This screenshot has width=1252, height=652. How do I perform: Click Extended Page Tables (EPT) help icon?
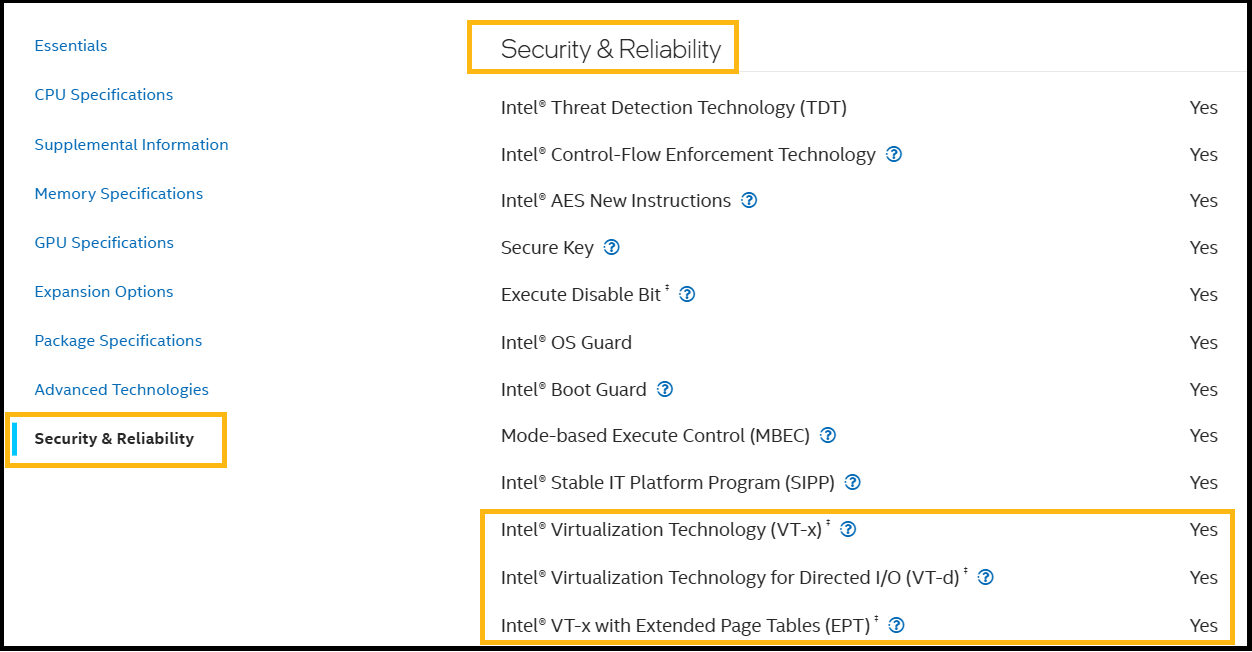(x=896, y=625)
